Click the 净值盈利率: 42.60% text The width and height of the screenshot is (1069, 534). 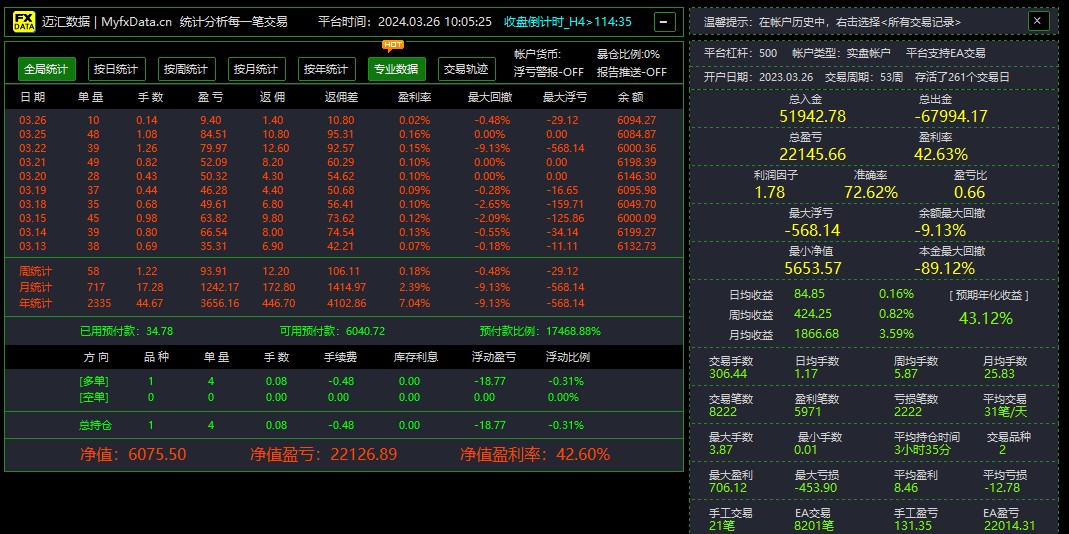pyautogui.click(x=535, y=454)
